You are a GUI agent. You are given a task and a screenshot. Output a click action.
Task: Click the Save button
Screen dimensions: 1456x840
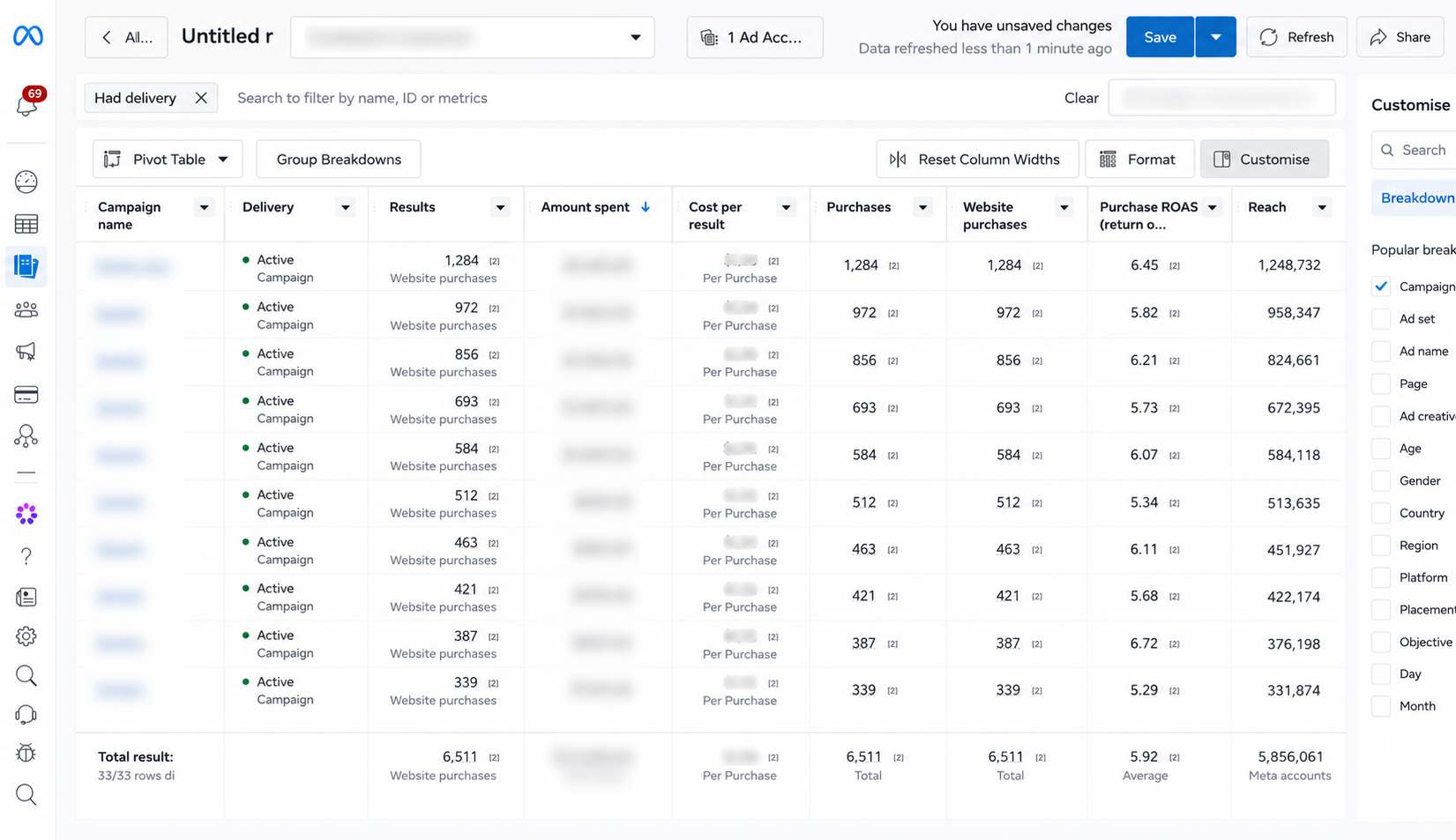coord(1161,37)
